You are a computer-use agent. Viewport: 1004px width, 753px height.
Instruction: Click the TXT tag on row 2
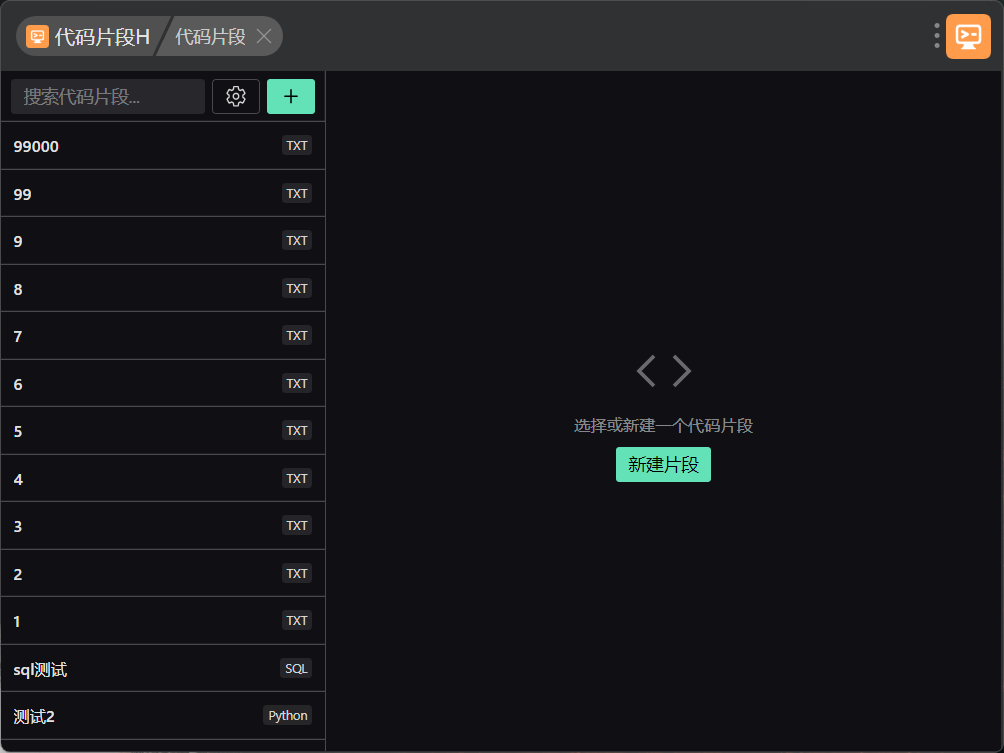296,573
